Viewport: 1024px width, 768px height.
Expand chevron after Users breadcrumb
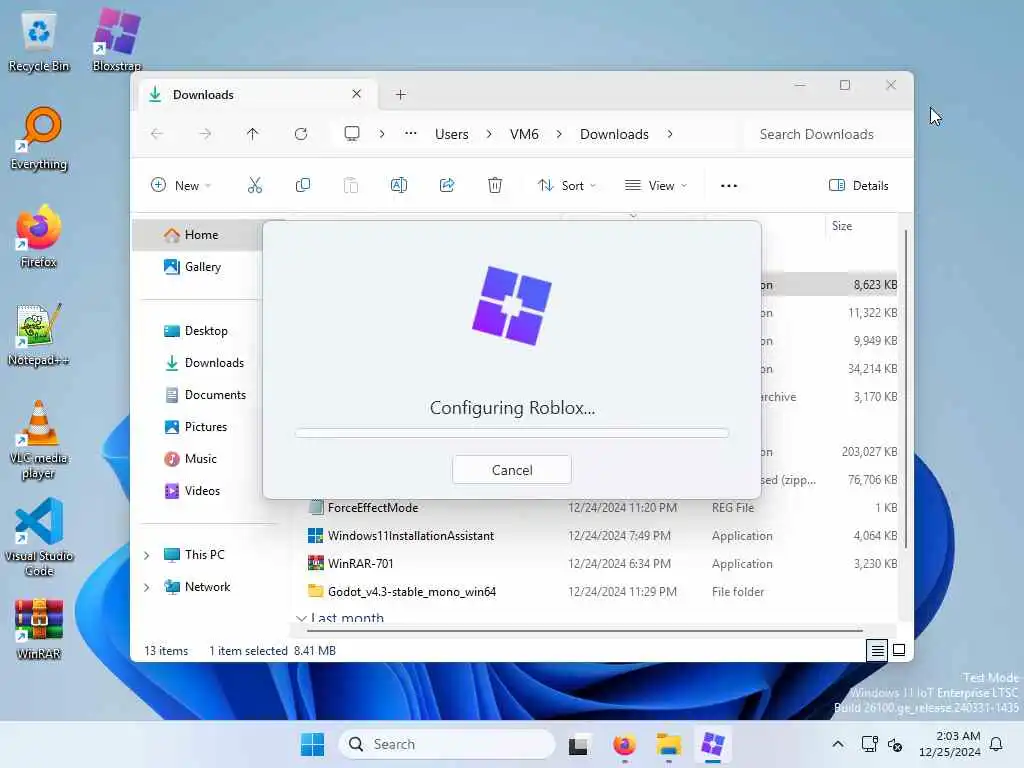489,134
